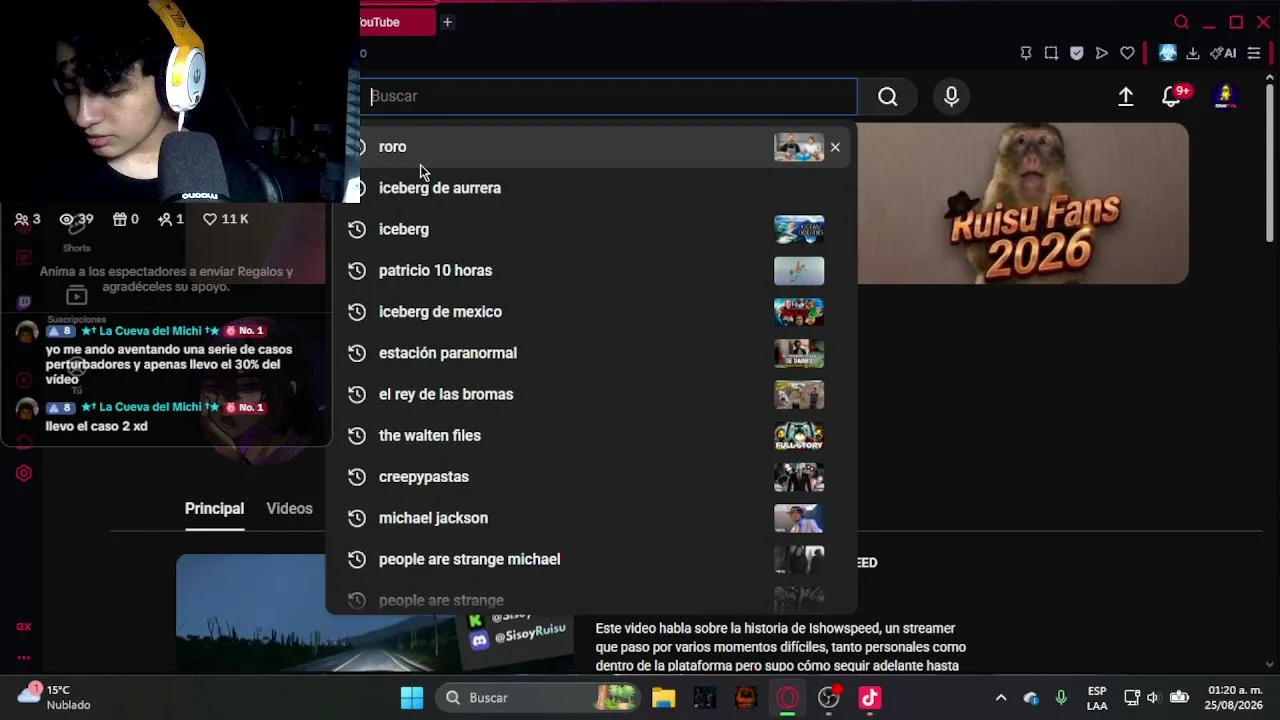This screenshot has height=720, width=1280.
Task: Click the tray volume speaker icon
Action: 1153,698
